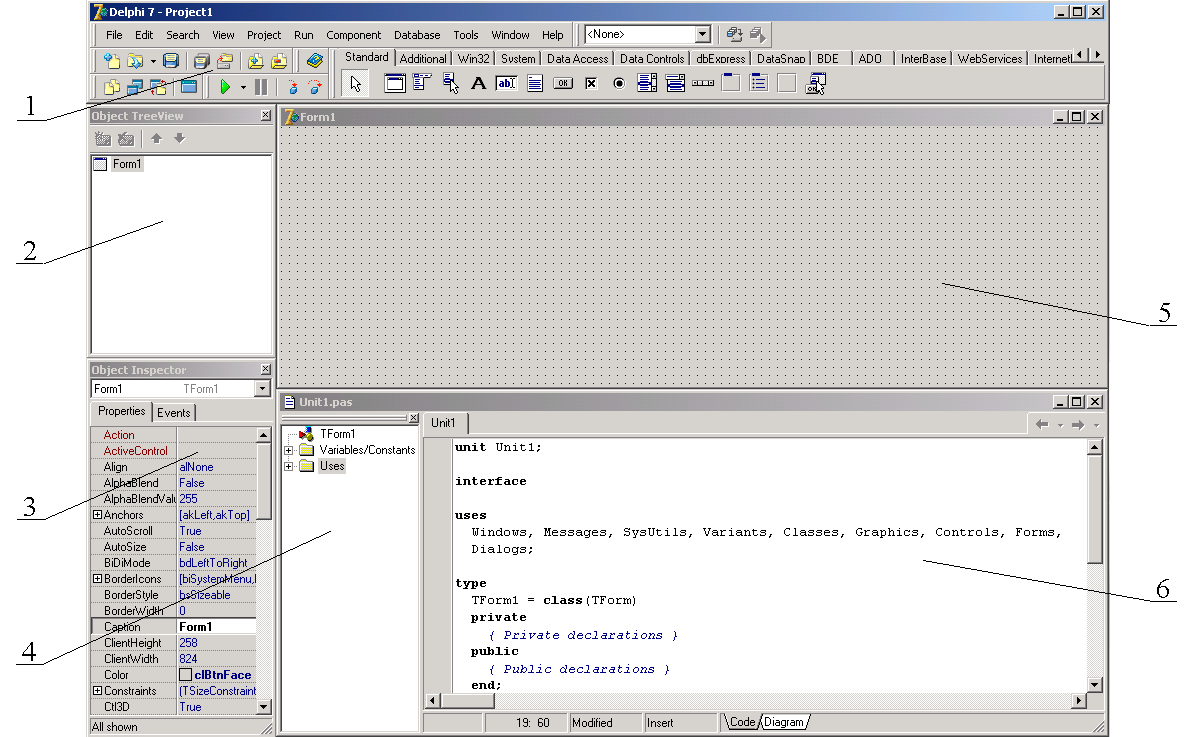This screenshot has height=737, width=1200.
Task: Open the desktop layout <None> dropdown
Action: point(703,34)
